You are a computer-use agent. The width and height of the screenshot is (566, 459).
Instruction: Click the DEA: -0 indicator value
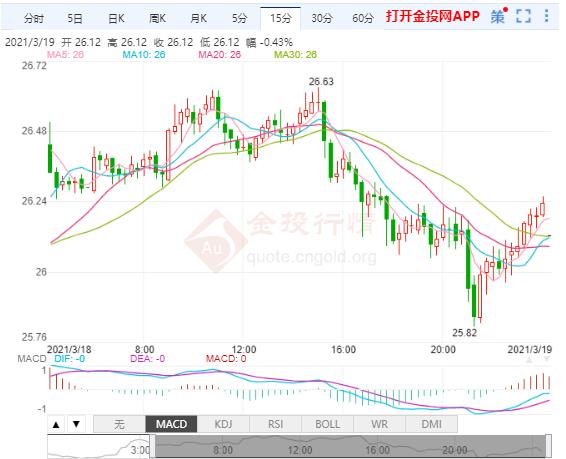click(147, 359)
